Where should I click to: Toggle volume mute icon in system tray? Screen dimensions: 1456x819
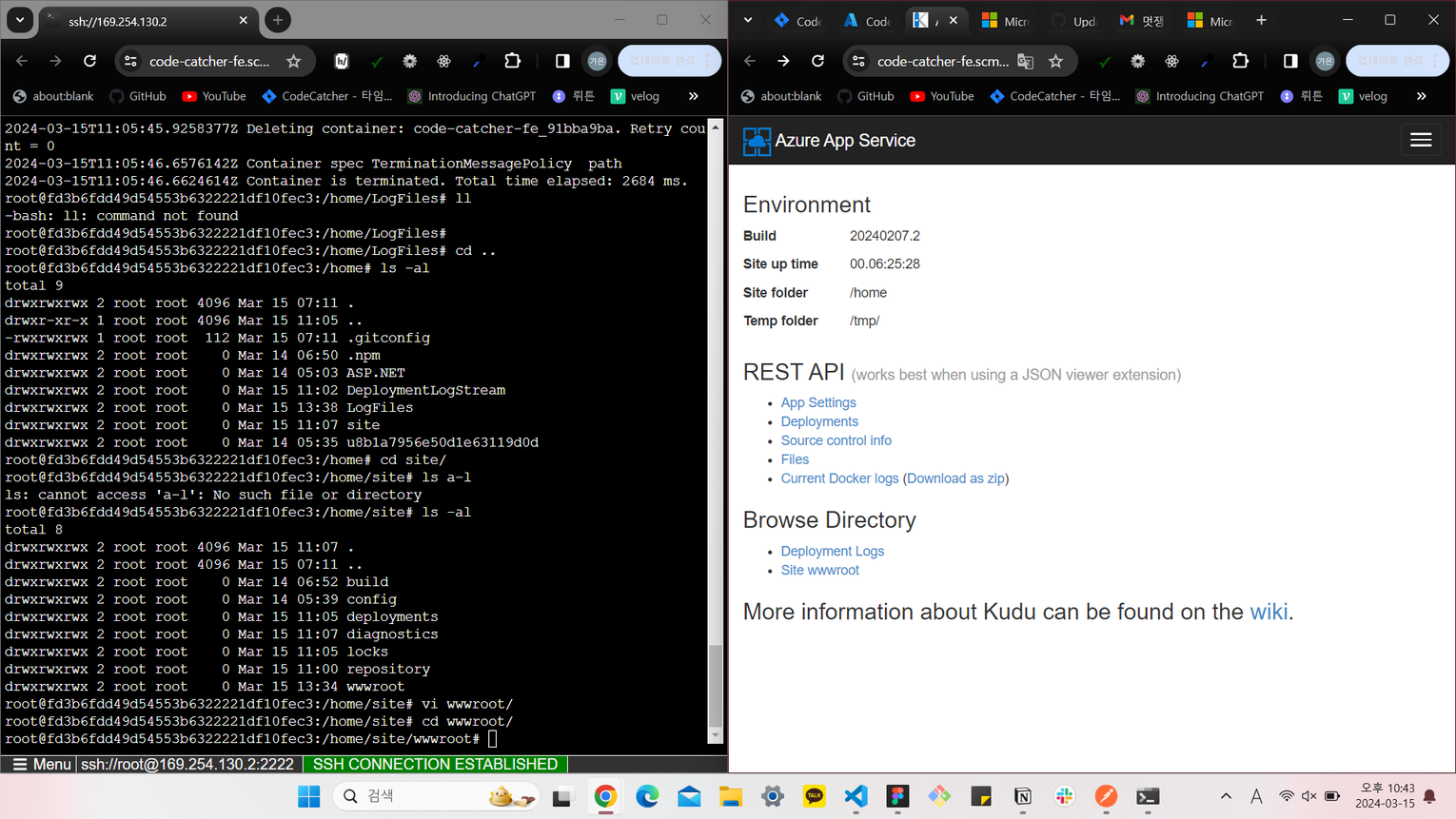[x=1309, y=796]
